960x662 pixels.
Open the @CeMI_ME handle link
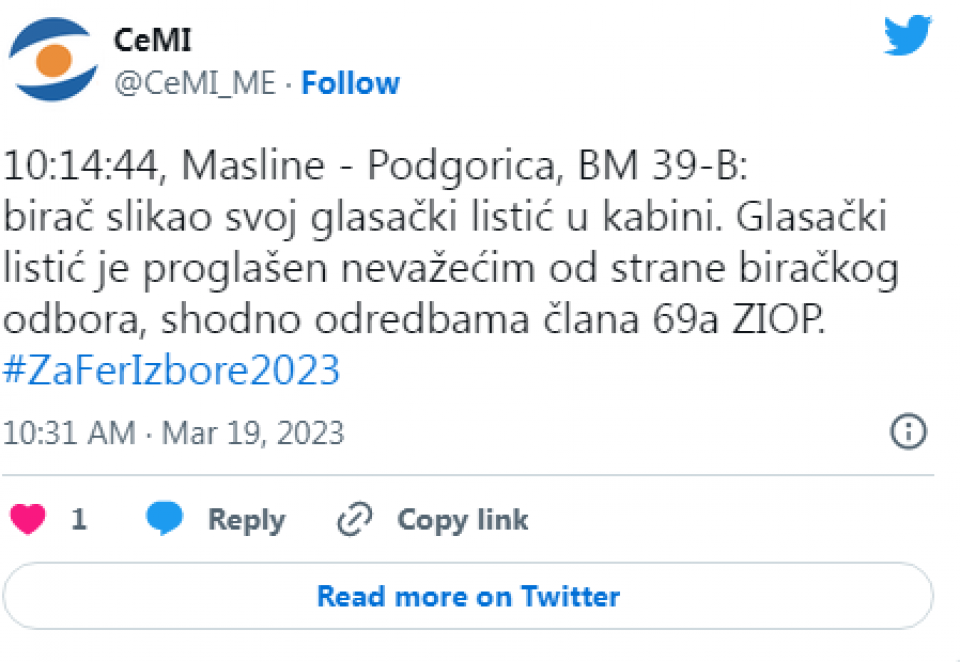point(195,83)
